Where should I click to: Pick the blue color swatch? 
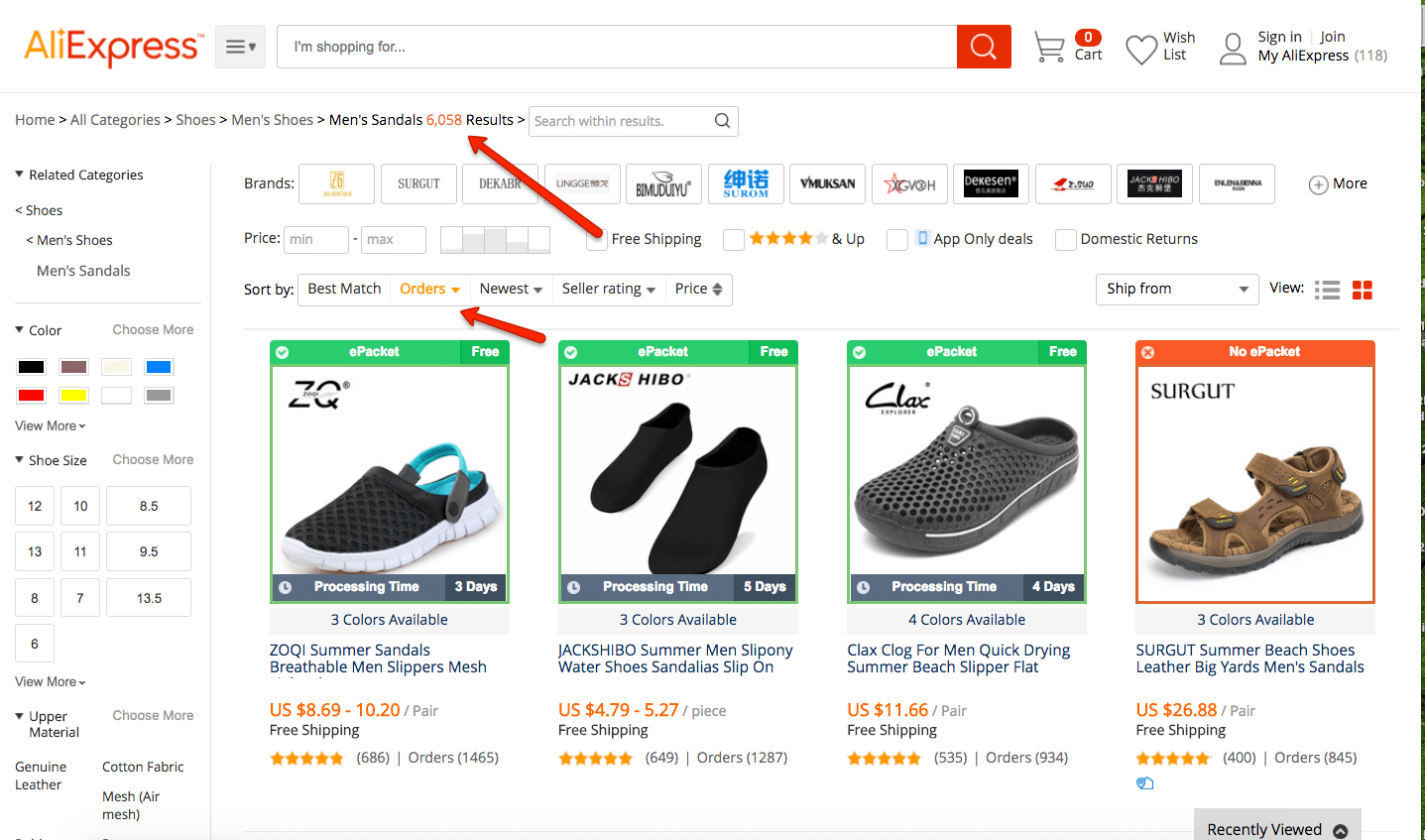tap(159, 367)
